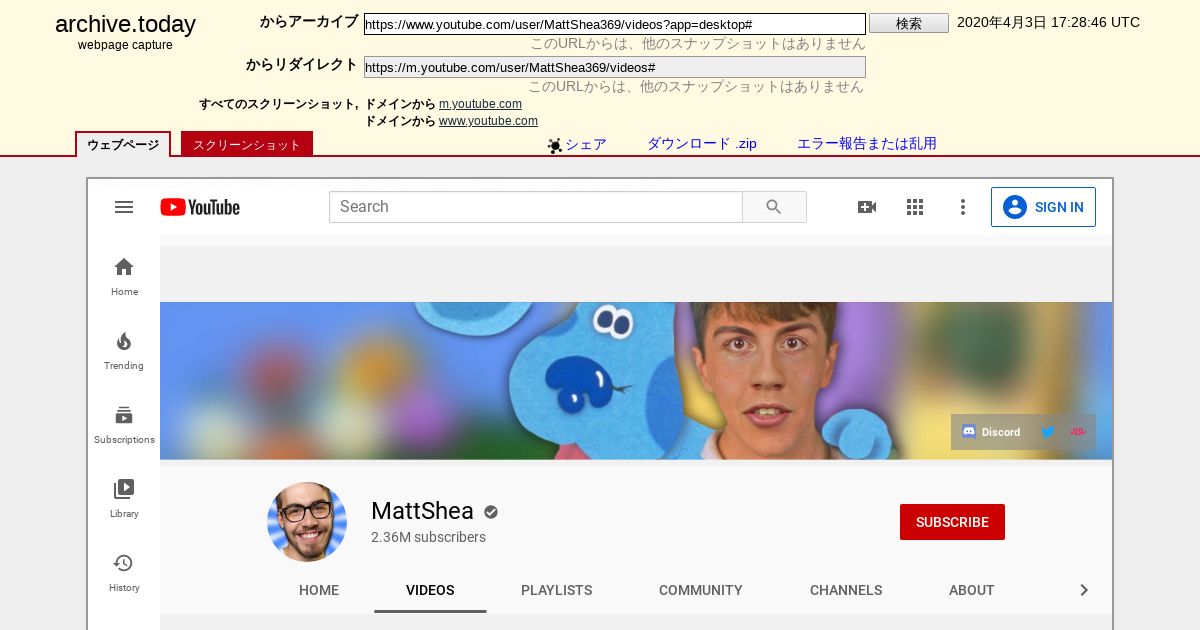Click the SIGN IN button
This screenshot has width=1200, height=630.
point(1043,207)
